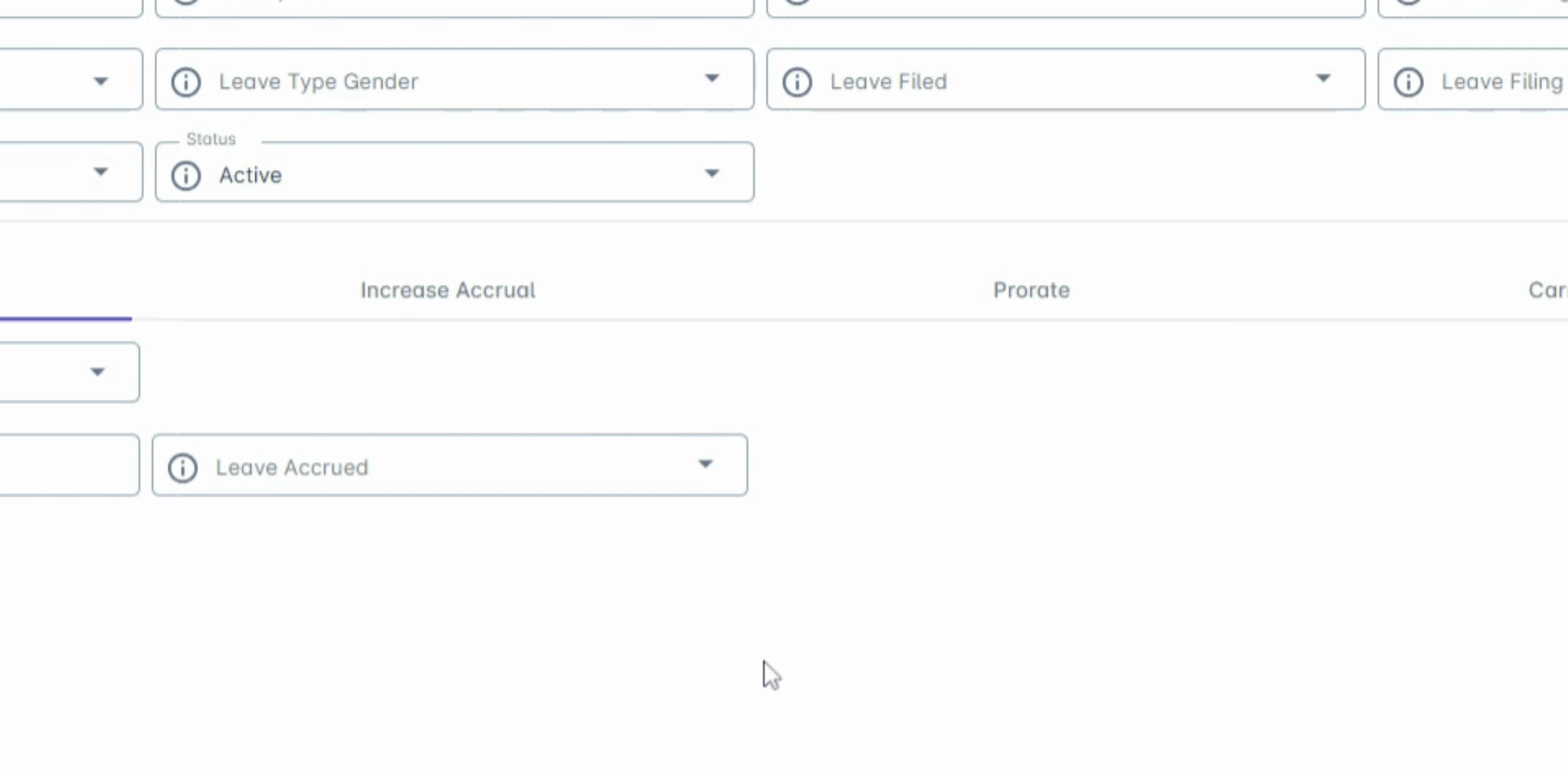
Task: Open dropdown arrow left of Leave Type Gender
Action: 101,82
